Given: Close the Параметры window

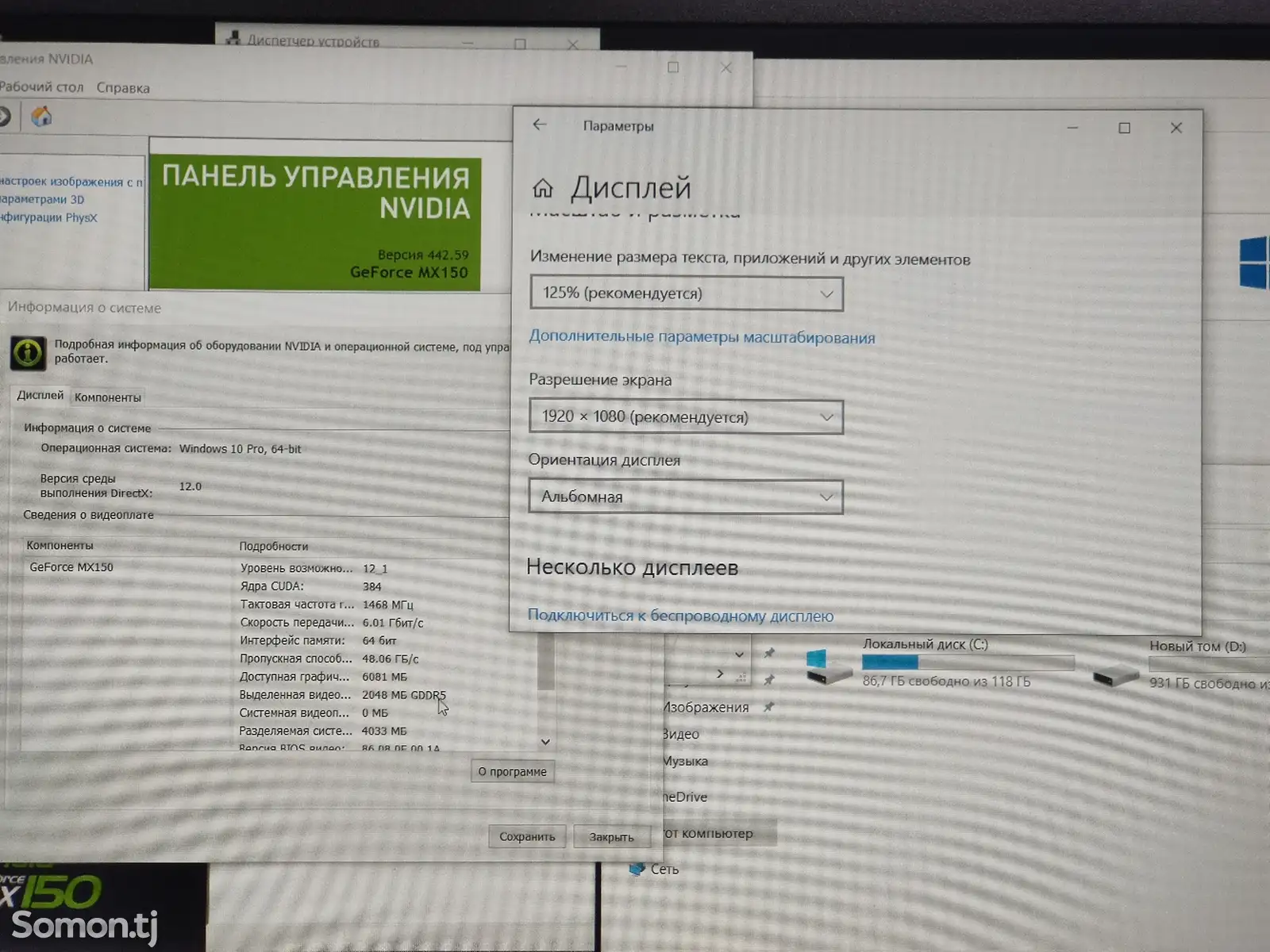Looking at the screenshot, I should pos(1176,128).
